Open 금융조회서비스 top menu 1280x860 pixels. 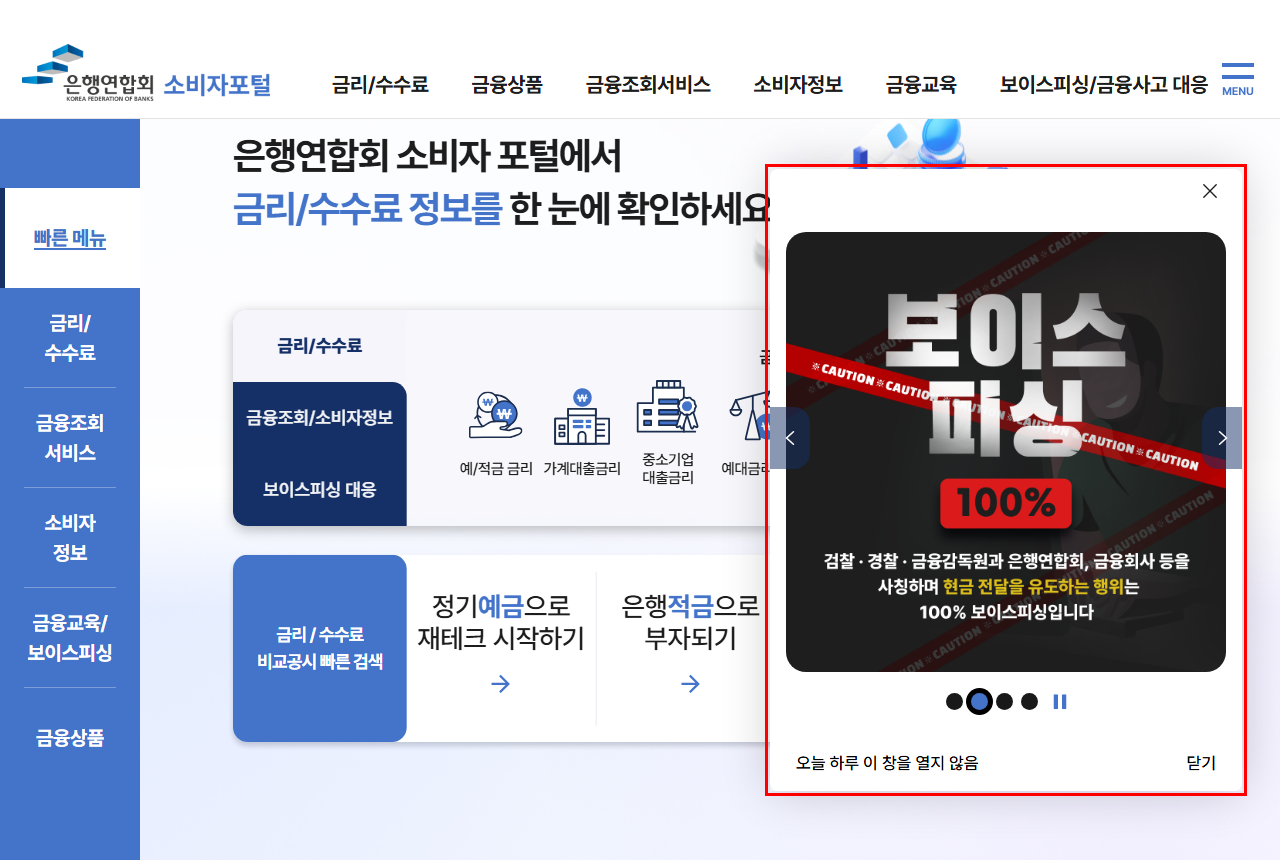(x=648, y=85)
